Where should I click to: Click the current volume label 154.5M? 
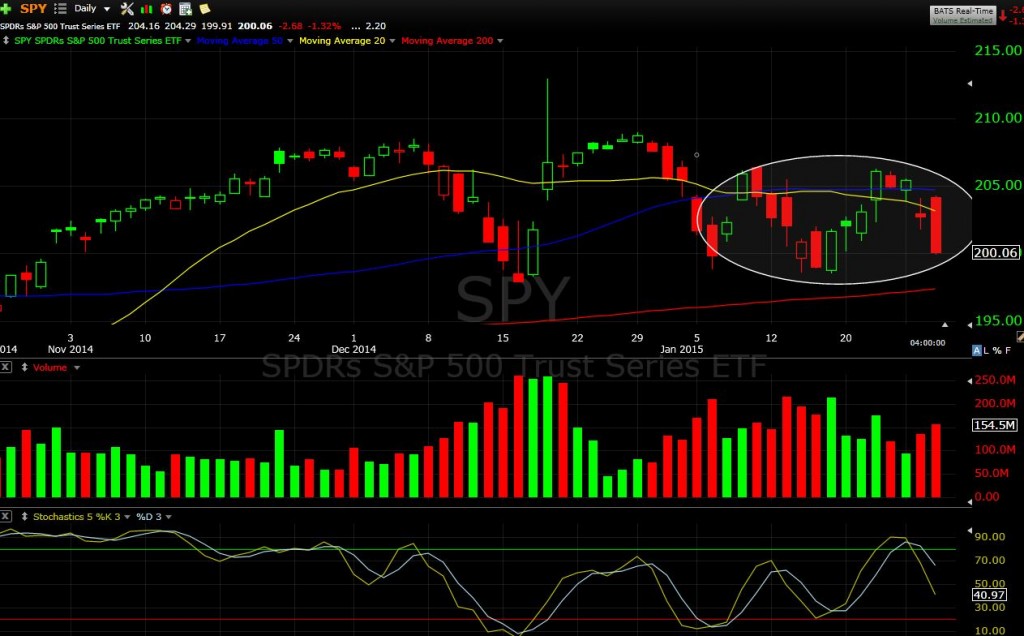pos(995,425)
